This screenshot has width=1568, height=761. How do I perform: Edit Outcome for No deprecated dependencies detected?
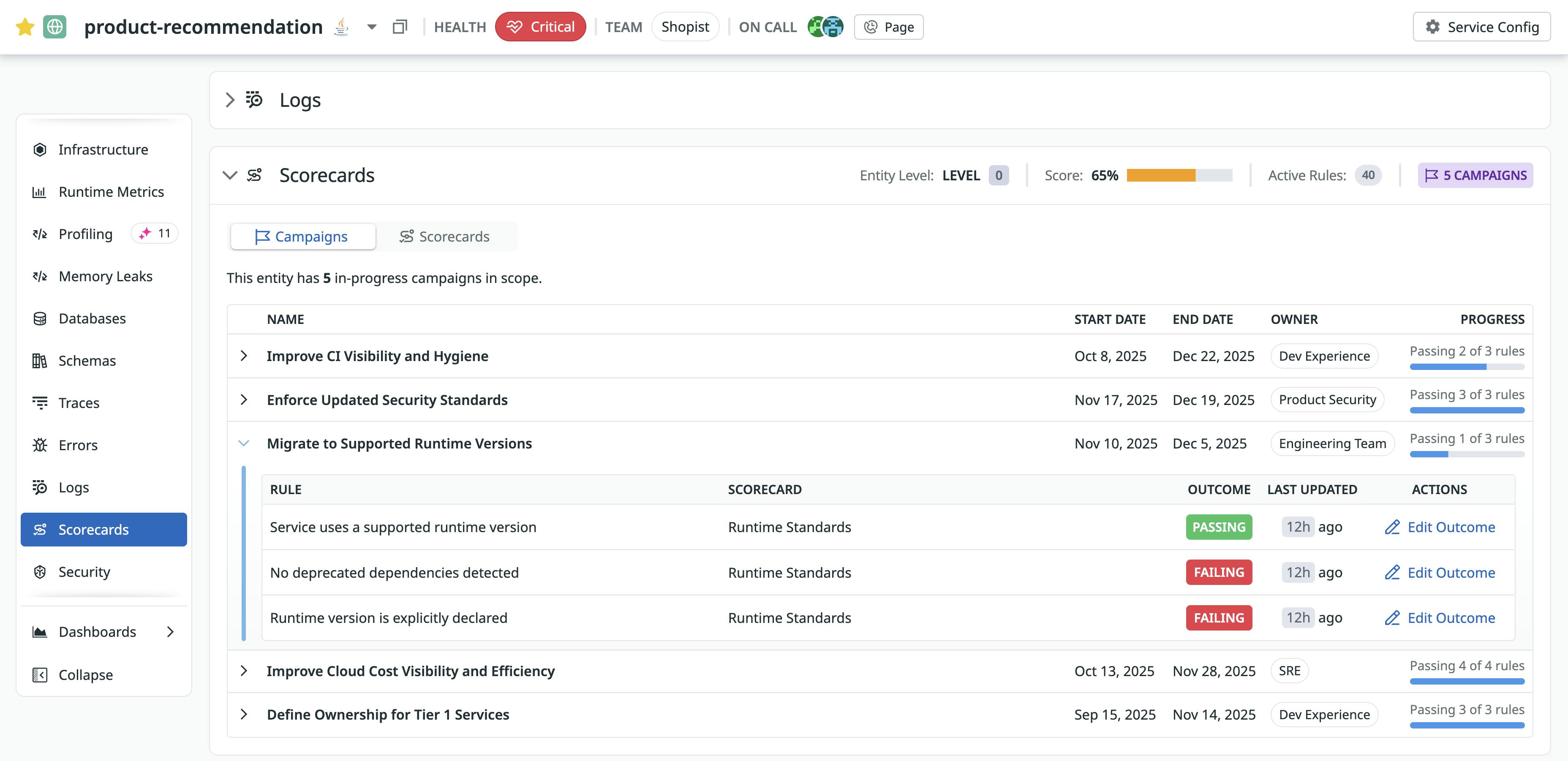tap(1440, 572)
